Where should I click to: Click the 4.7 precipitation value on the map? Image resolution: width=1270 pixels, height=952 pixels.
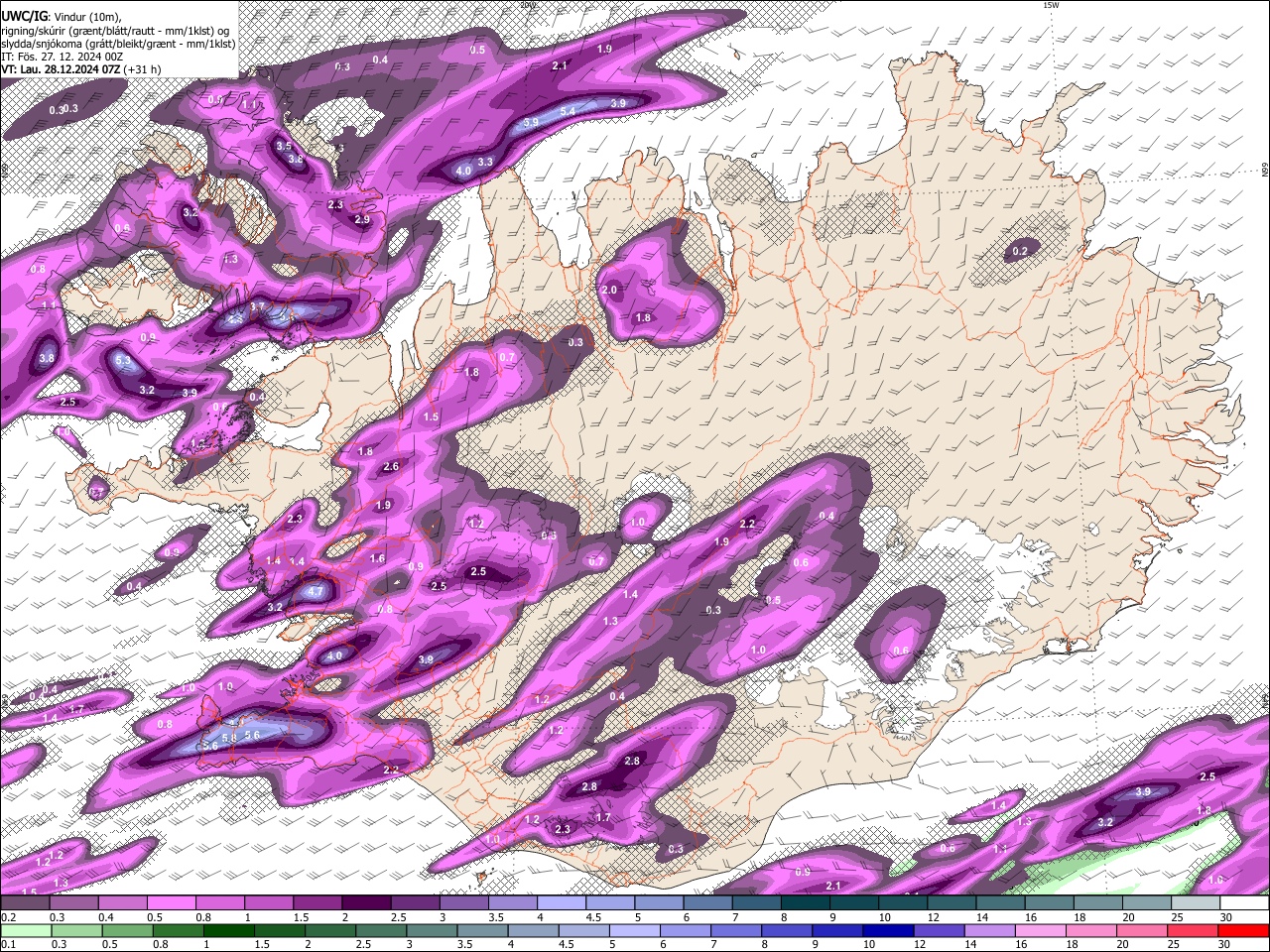tap(317, 591)
